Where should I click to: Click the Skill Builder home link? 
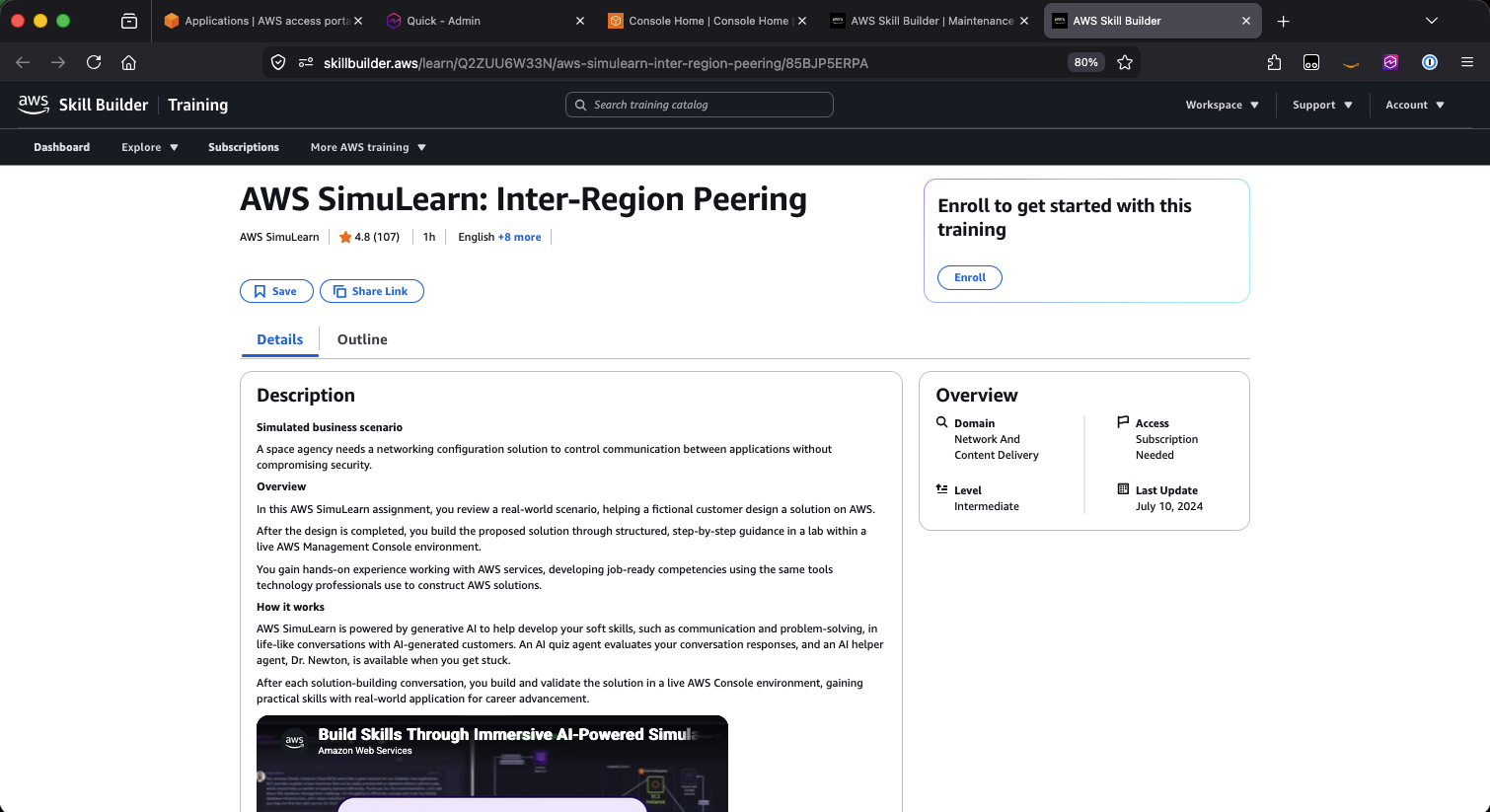(104, 105)
